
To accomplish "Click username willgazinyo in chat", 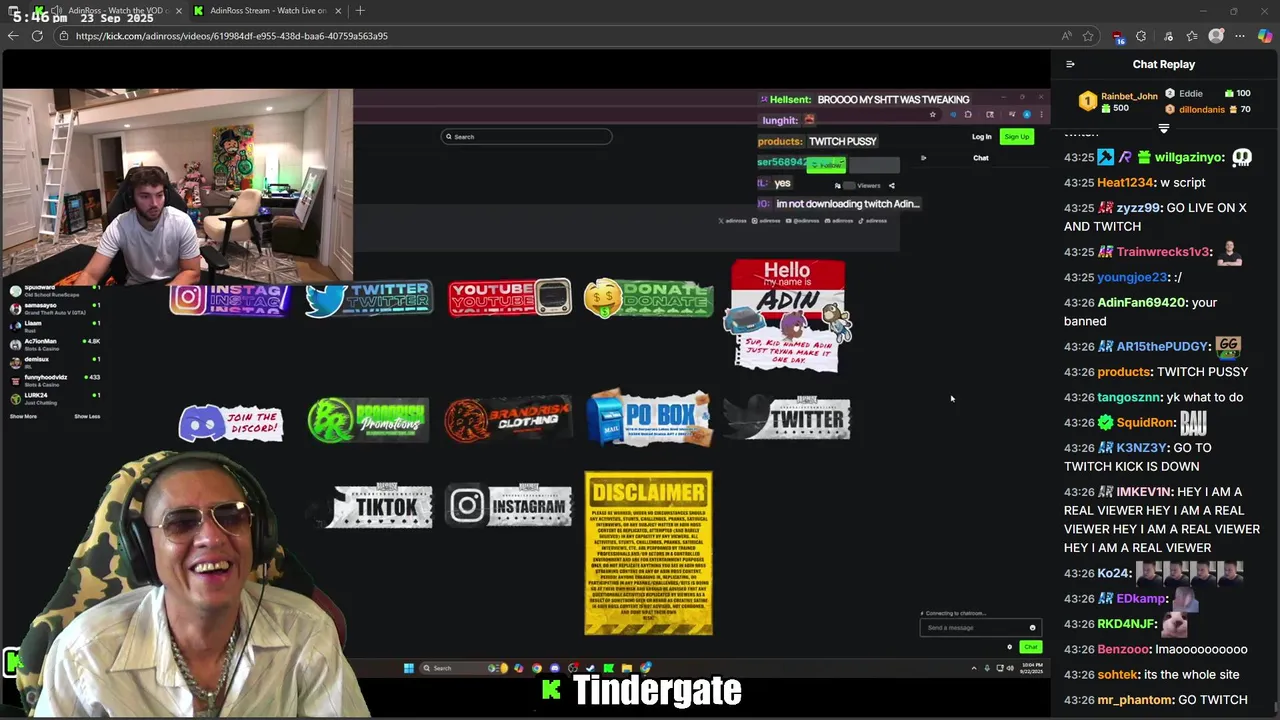I will tap(1189, 157).
